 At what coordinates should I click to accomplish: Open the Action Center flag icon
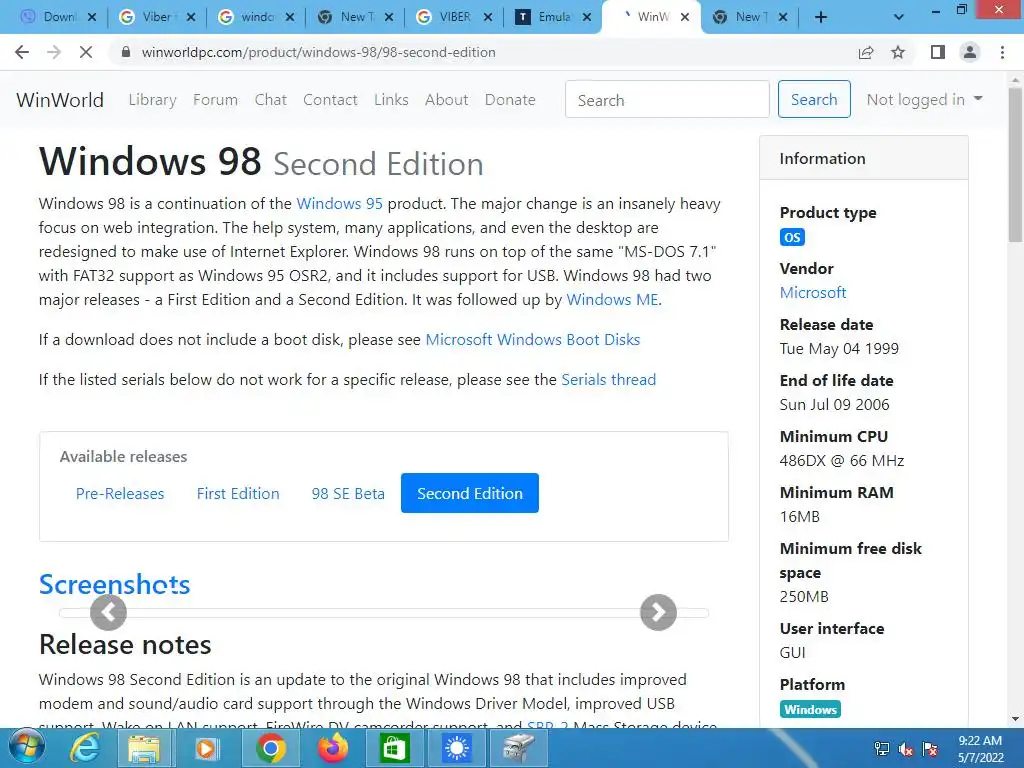pos(930,749)
